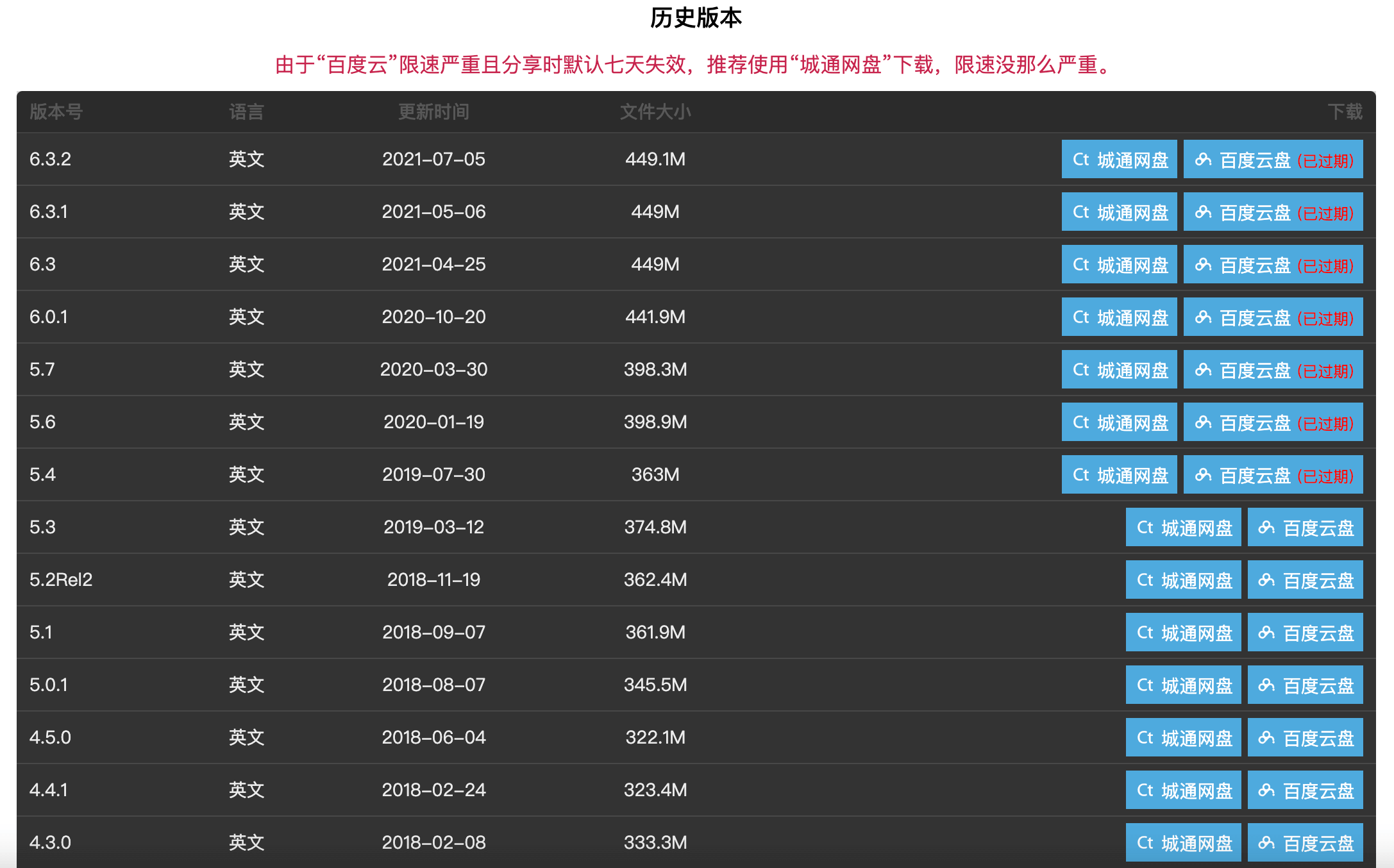Select version number 5.2Rel2 cell
Viewport: 1394px width, 868px height.
coord(61,580)
